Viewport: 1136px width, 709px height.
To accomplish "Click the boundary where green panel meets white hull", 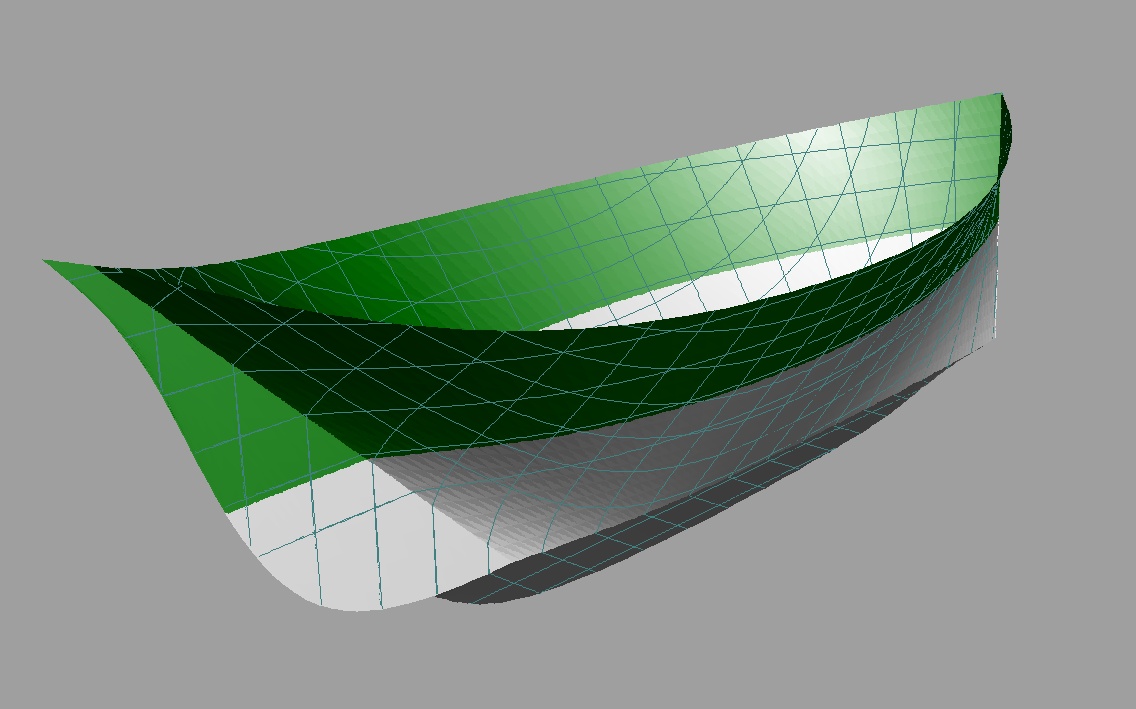I will [x=290, y=489].
